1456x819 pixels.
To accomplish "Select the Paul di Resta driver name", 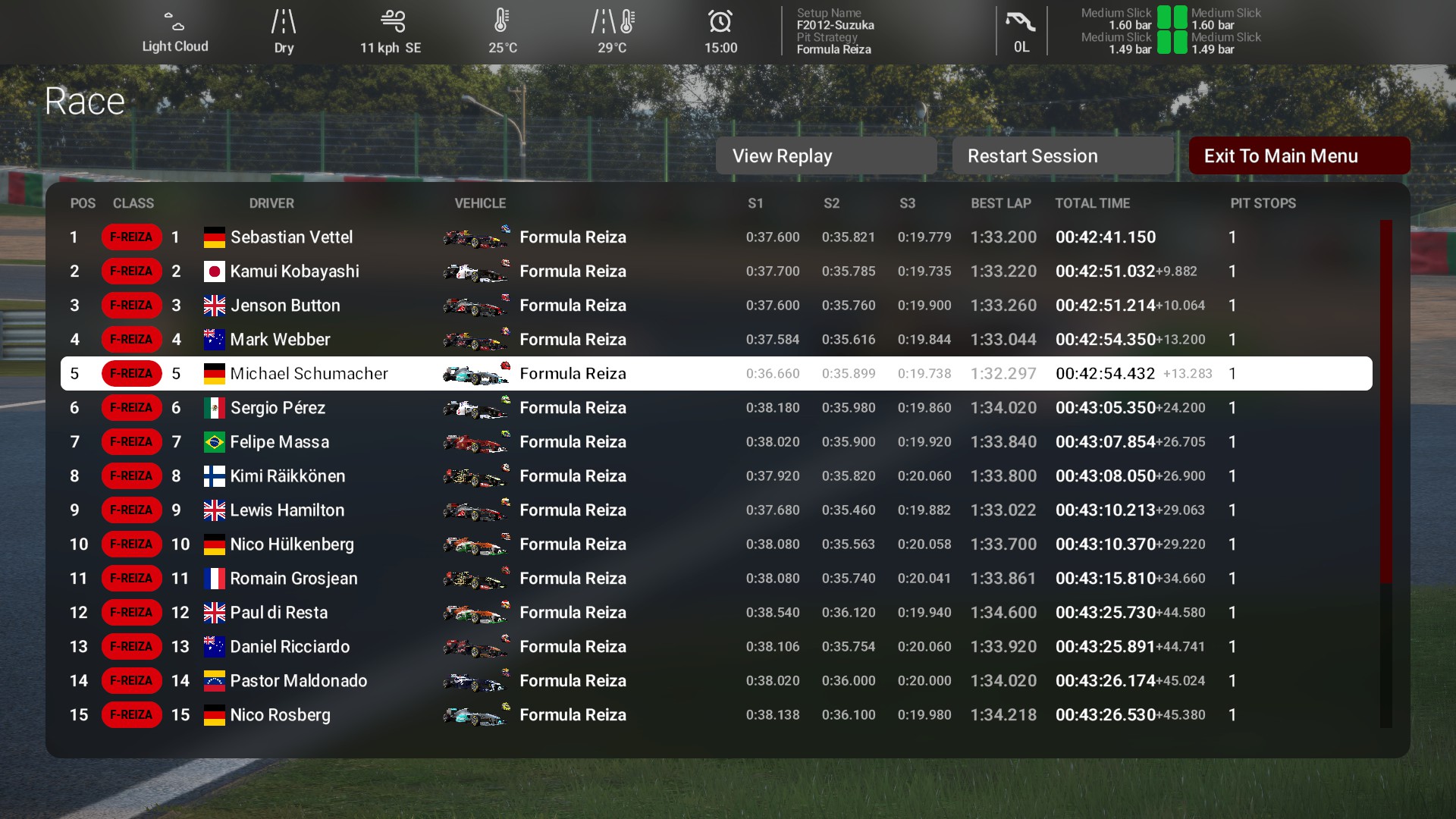I will [279, 613].
